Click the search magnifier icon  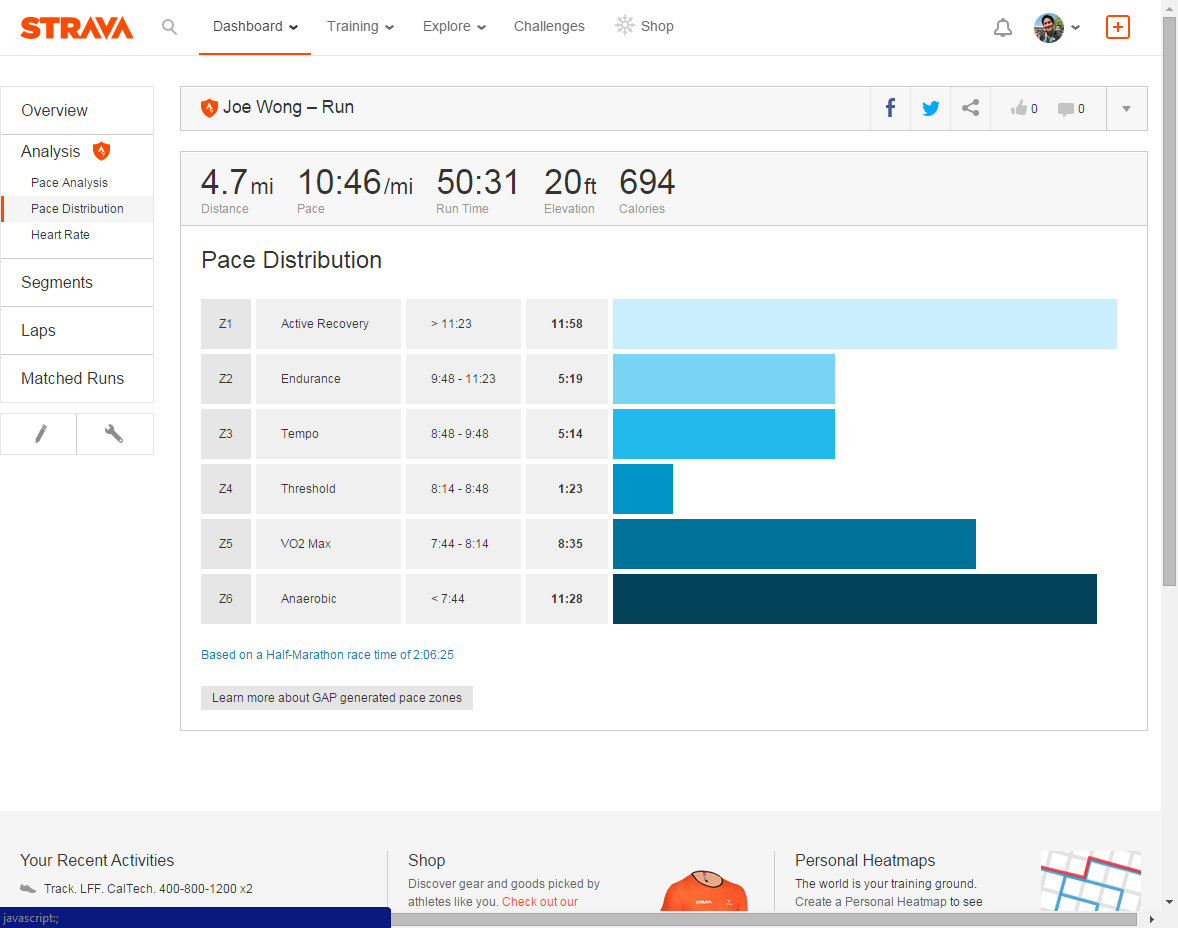pos(169,27)
